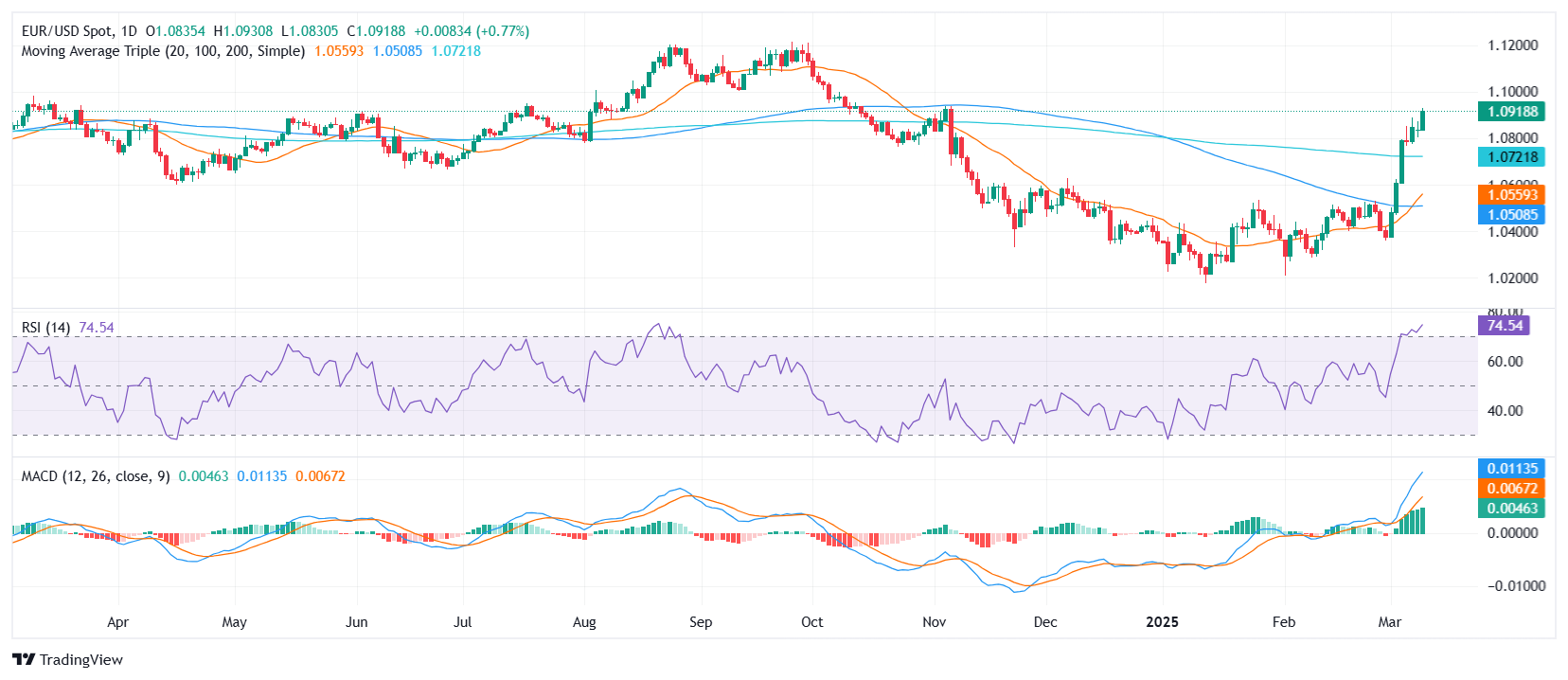
Task: Click the green 0.00463 histogram value tag
Action: tap(1511, 509)
